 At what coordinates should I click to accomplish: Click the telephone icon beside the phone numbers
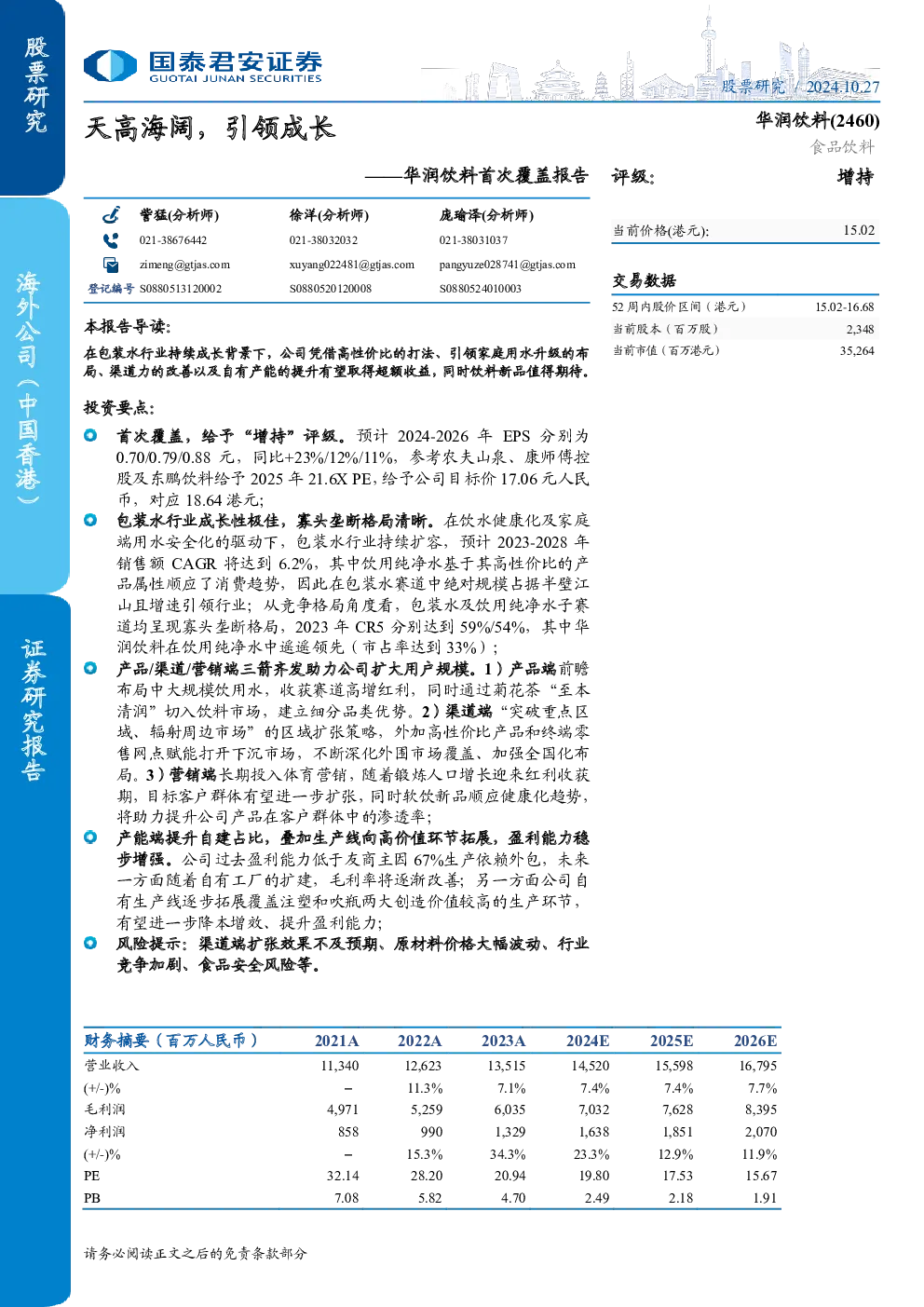click(x=111, y=239)
